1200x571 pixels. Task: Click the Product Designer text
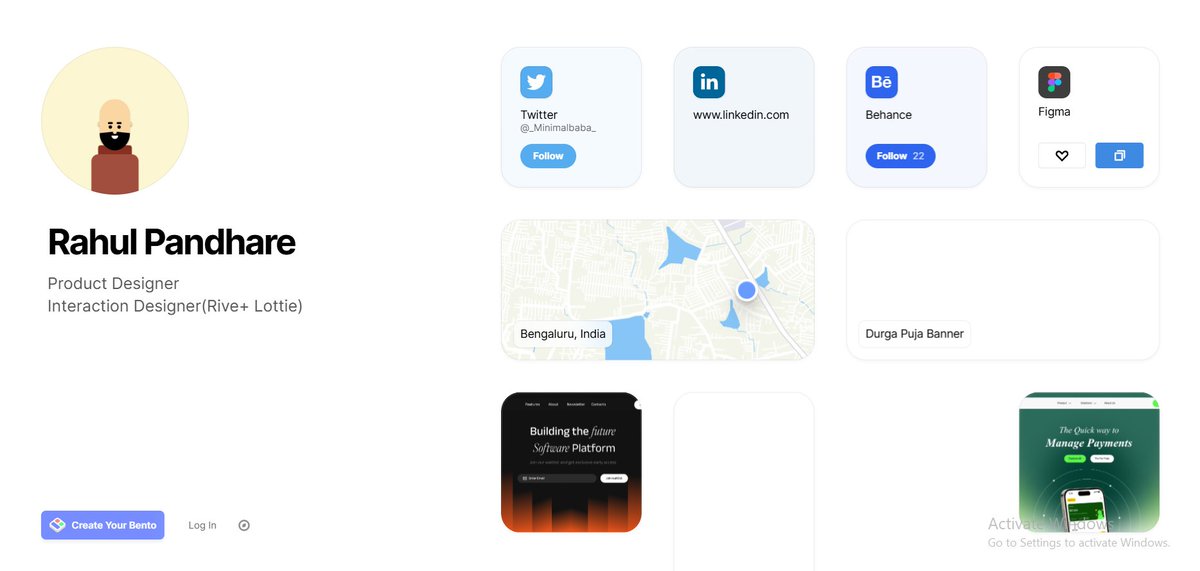click(x=114, y=284)
